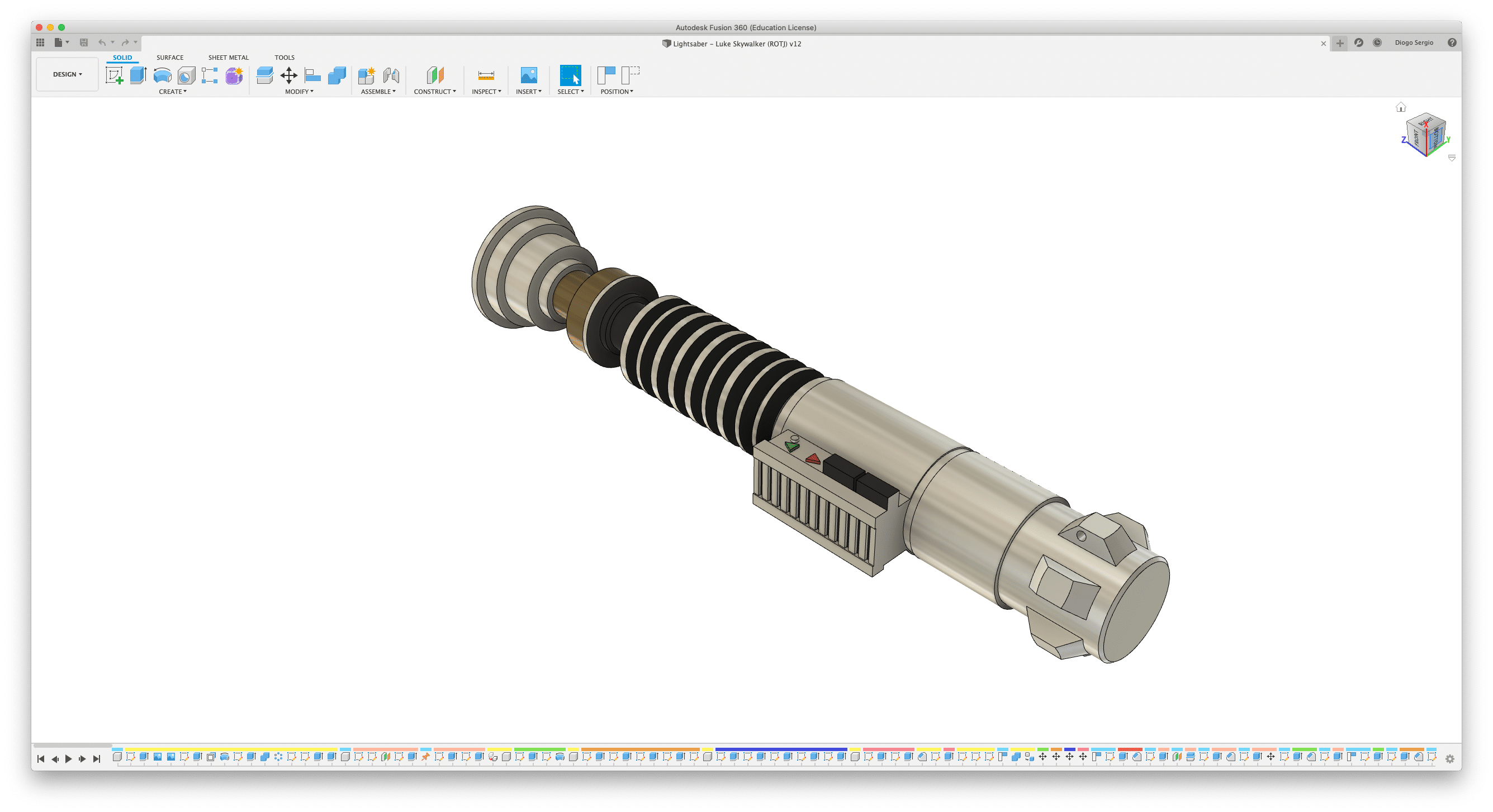Activate the Move/Copy tool
Image resolution: width=1493 pixels, height=812 pixels.
[x=288, y=75]
